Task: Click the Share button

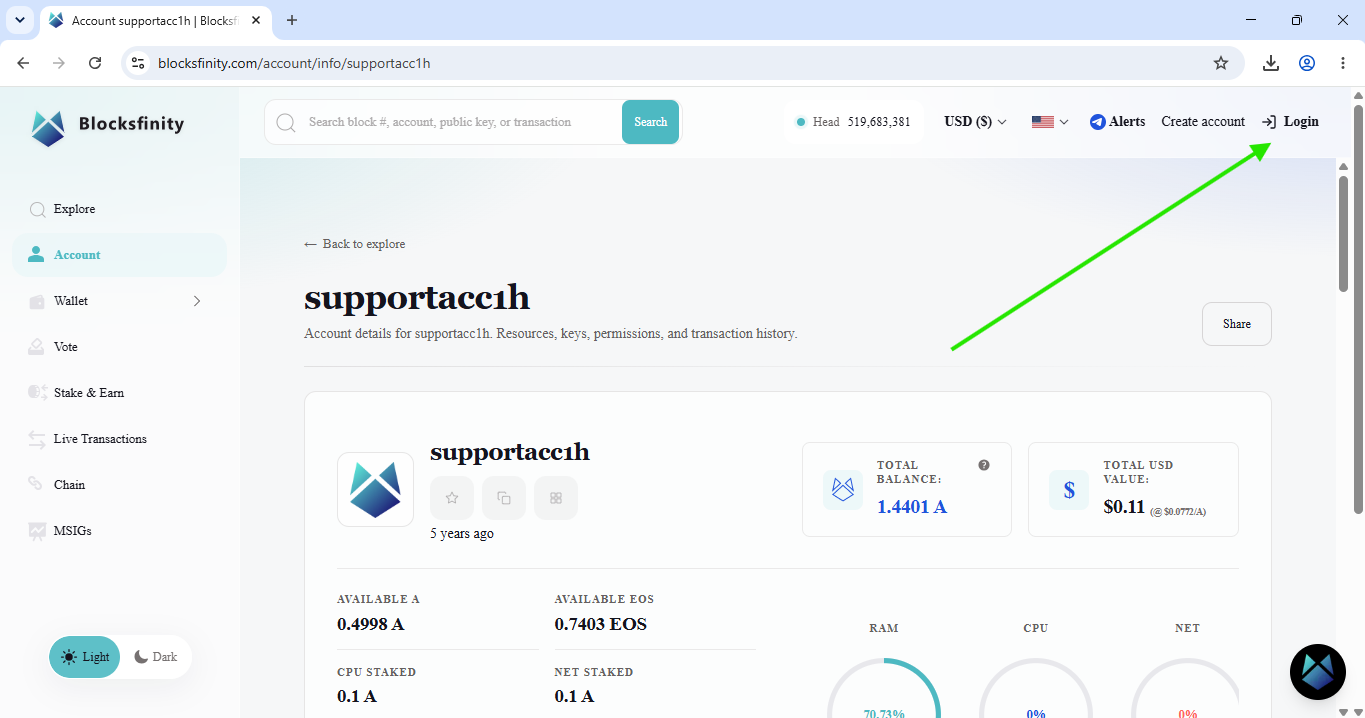Action: (1237, 324)
